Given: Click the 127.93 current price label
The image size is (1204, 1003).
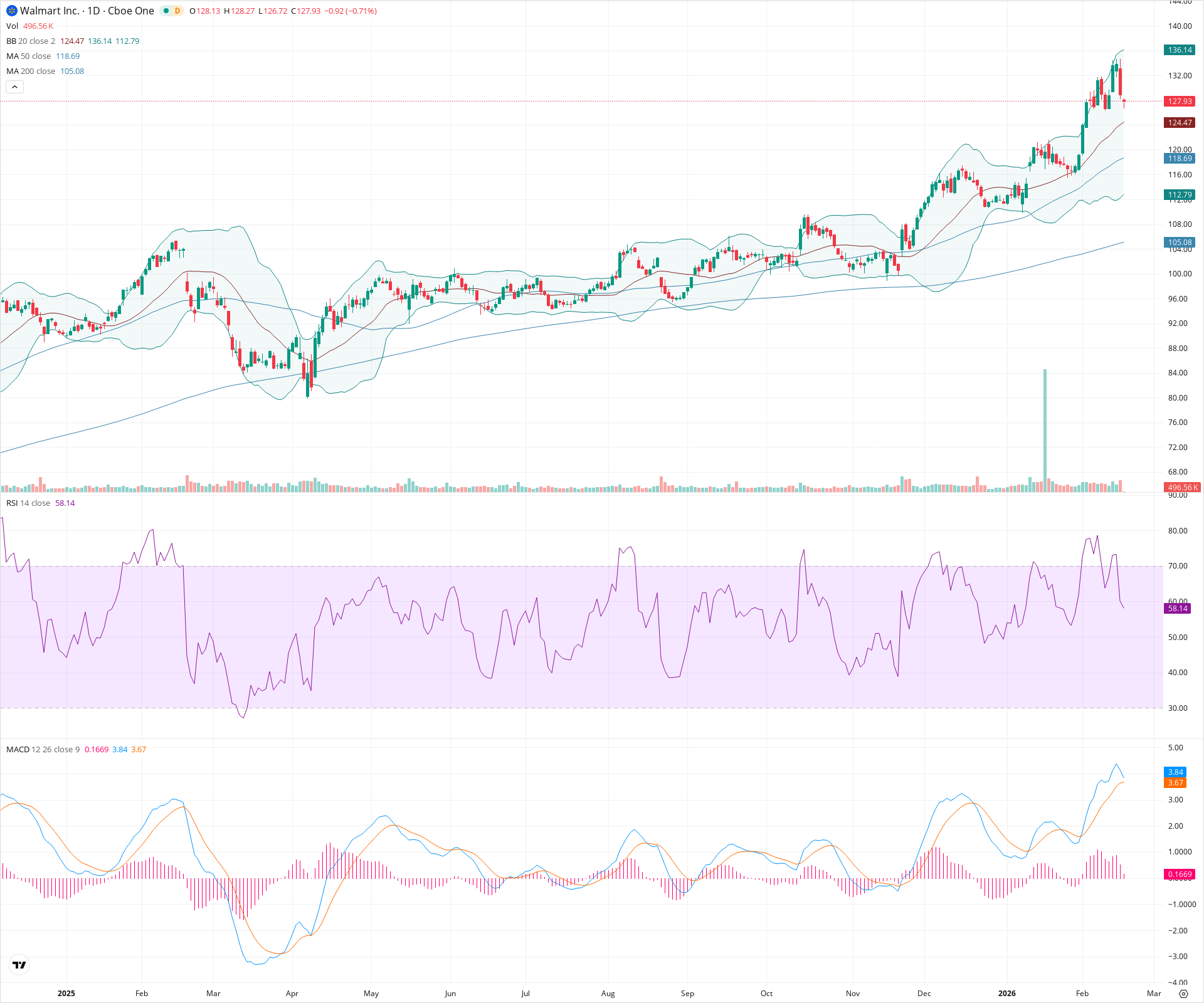Looking at the screenshot, I should click(x=1180, y=101).
